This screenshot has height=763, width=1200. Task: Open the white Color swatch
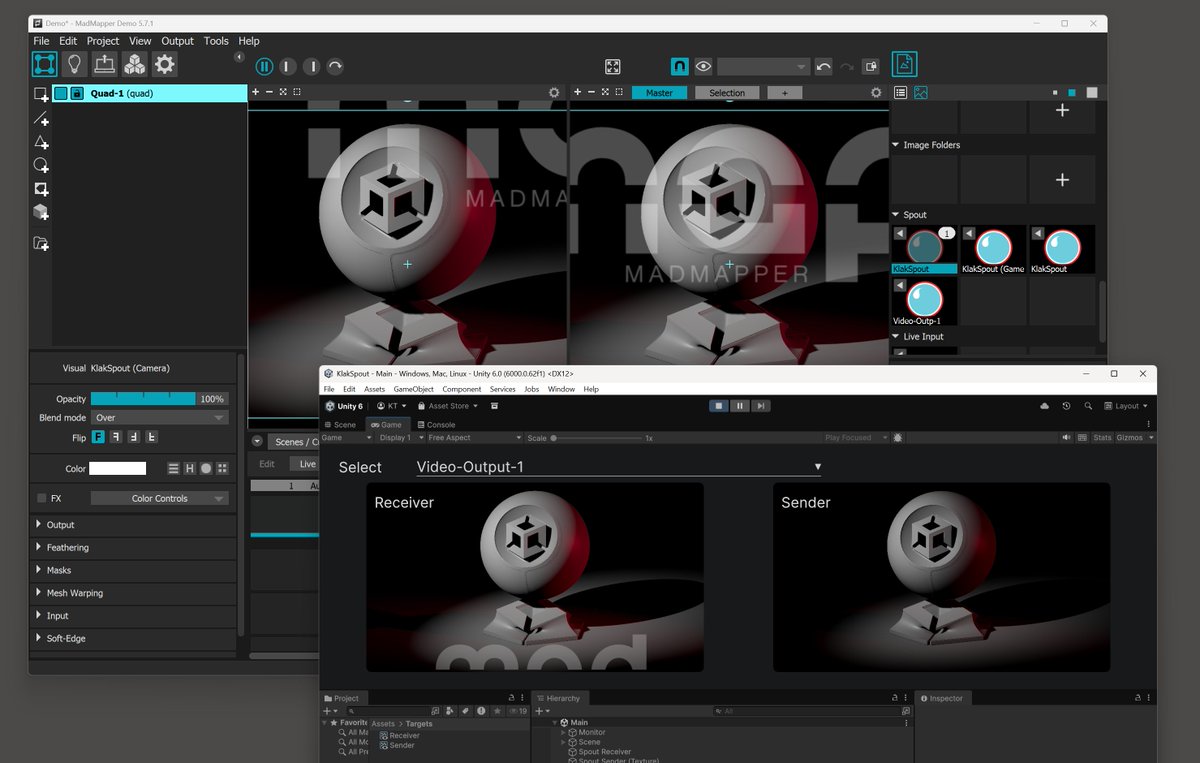(x=118, y=468)
